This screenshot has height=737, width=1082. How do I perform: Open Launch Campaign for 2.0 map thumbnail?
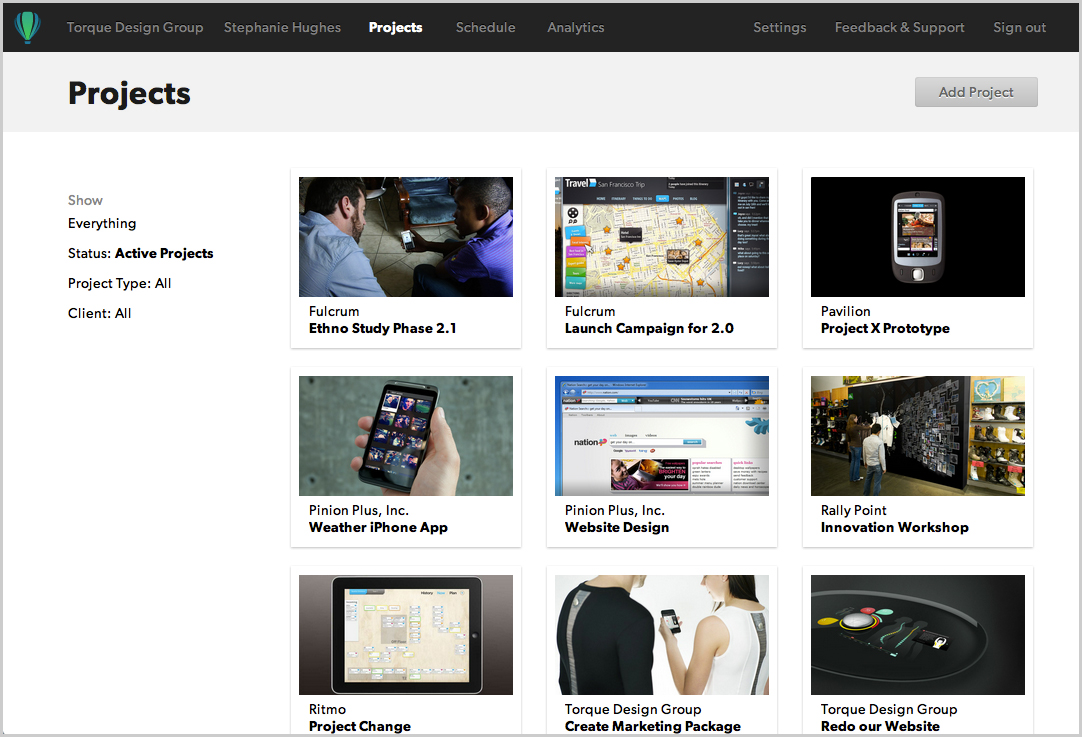(x=661, y=237)
